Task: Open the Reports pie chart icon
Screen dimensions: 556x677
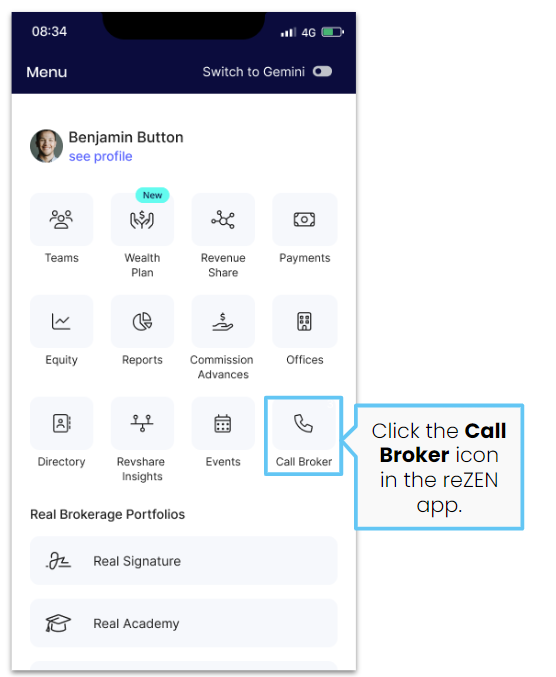Action: [x=142, y=321]
